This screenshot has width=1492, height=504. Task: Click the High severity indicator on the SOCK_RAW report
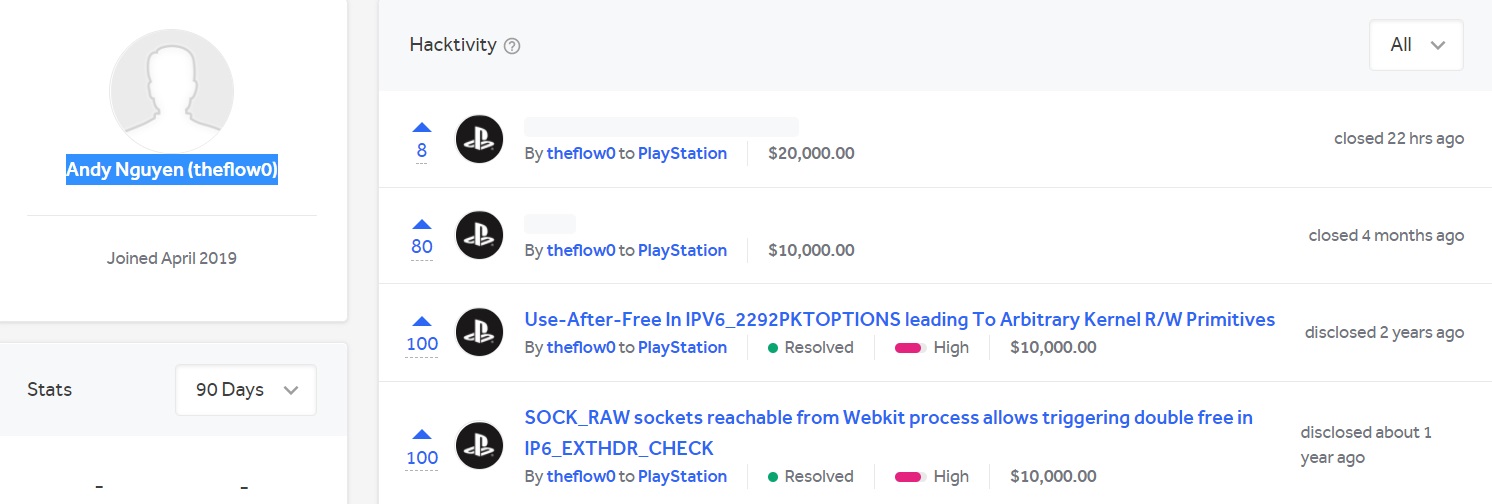coord(932,476)
